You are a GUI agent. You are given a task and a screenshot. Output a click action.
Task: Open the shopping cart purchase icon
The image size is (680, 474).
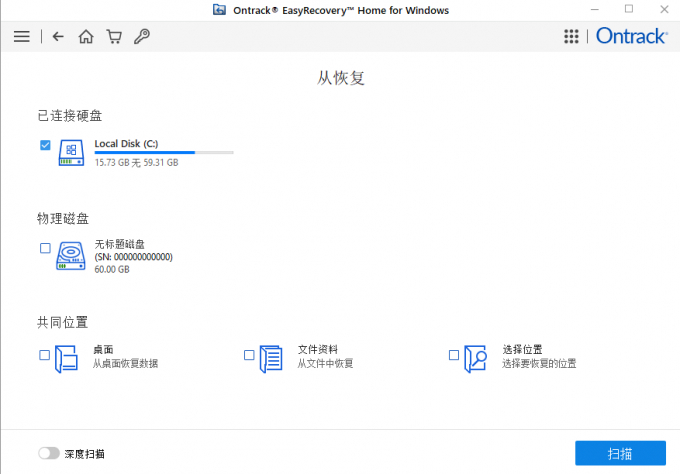(x=114, y=36)
